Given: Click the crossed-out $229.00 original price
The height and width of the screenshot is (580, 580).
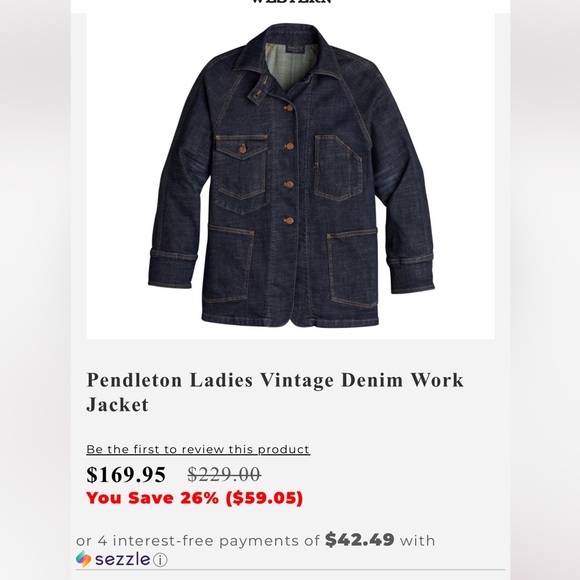Looking at the screenshot, I should point(224,474).
